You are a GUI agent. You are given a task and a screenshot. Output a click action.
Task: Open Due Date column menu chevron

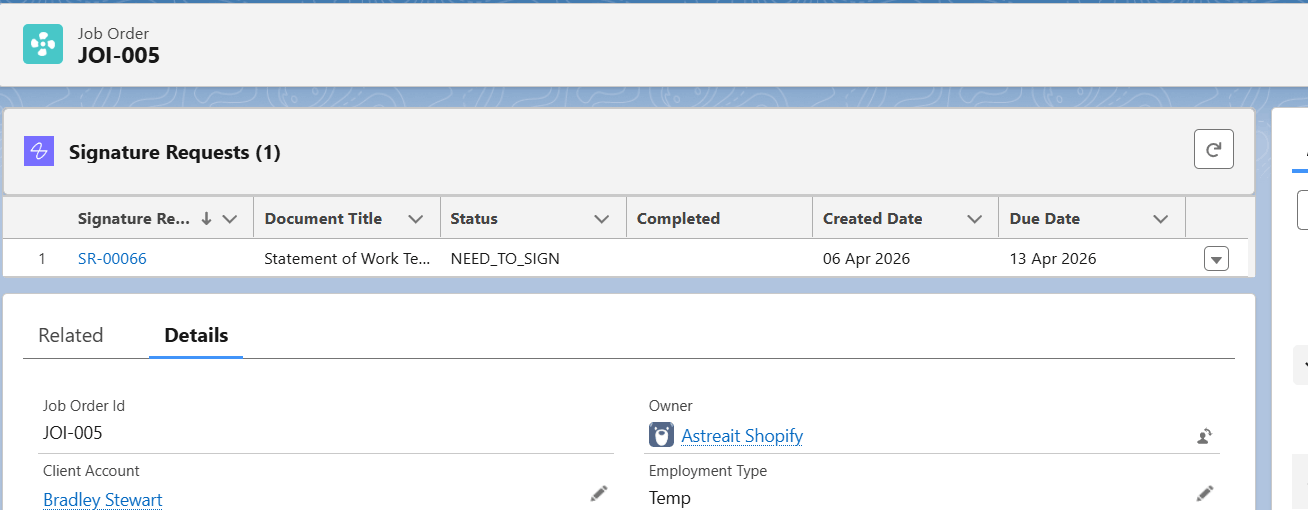pyautogui.click(x=1161, y=219)
